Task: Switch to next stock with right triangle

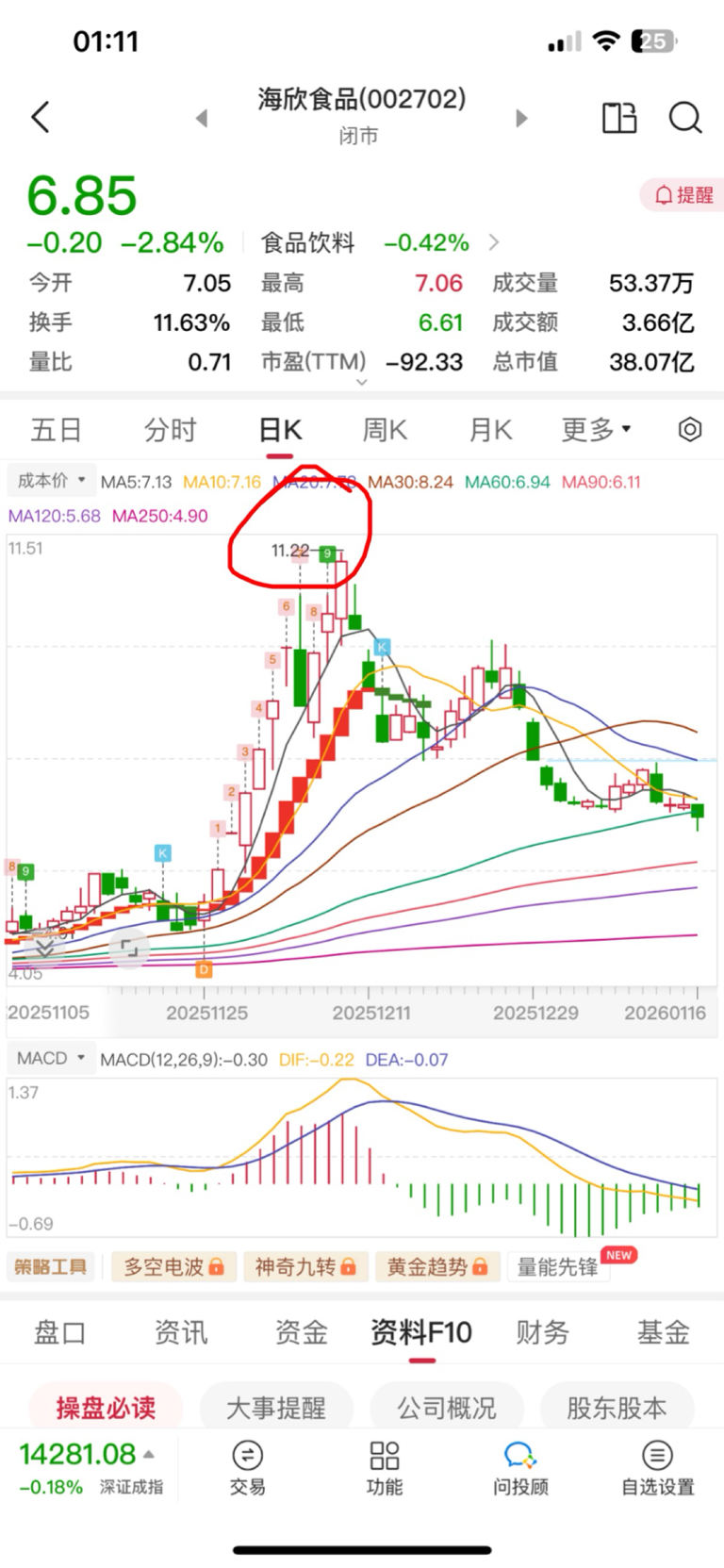Action: (521, 119)
